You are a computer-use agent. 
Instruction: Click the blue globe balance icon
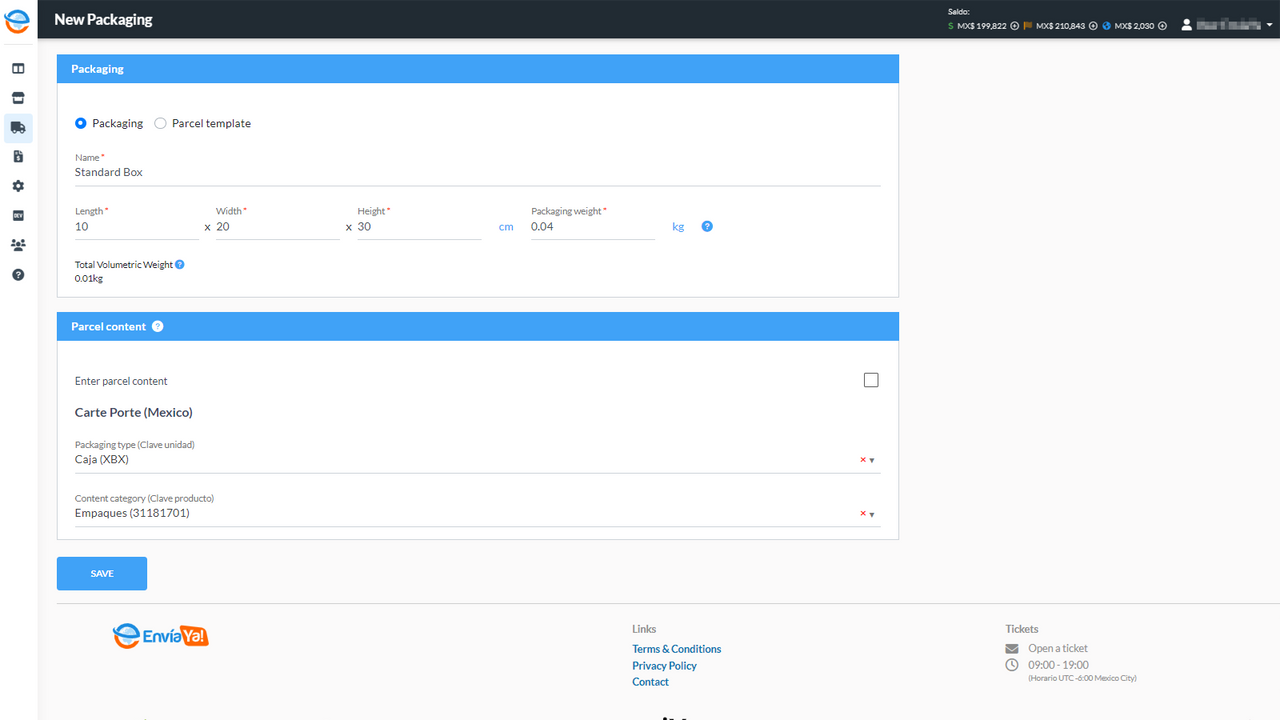coord(1107,26)
